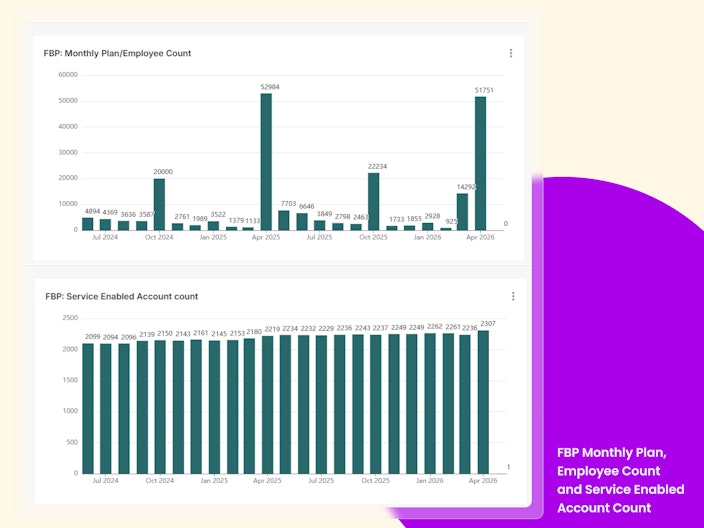
Task: Click 'Jul 2025' axis label in account chart
Action: 321,480
